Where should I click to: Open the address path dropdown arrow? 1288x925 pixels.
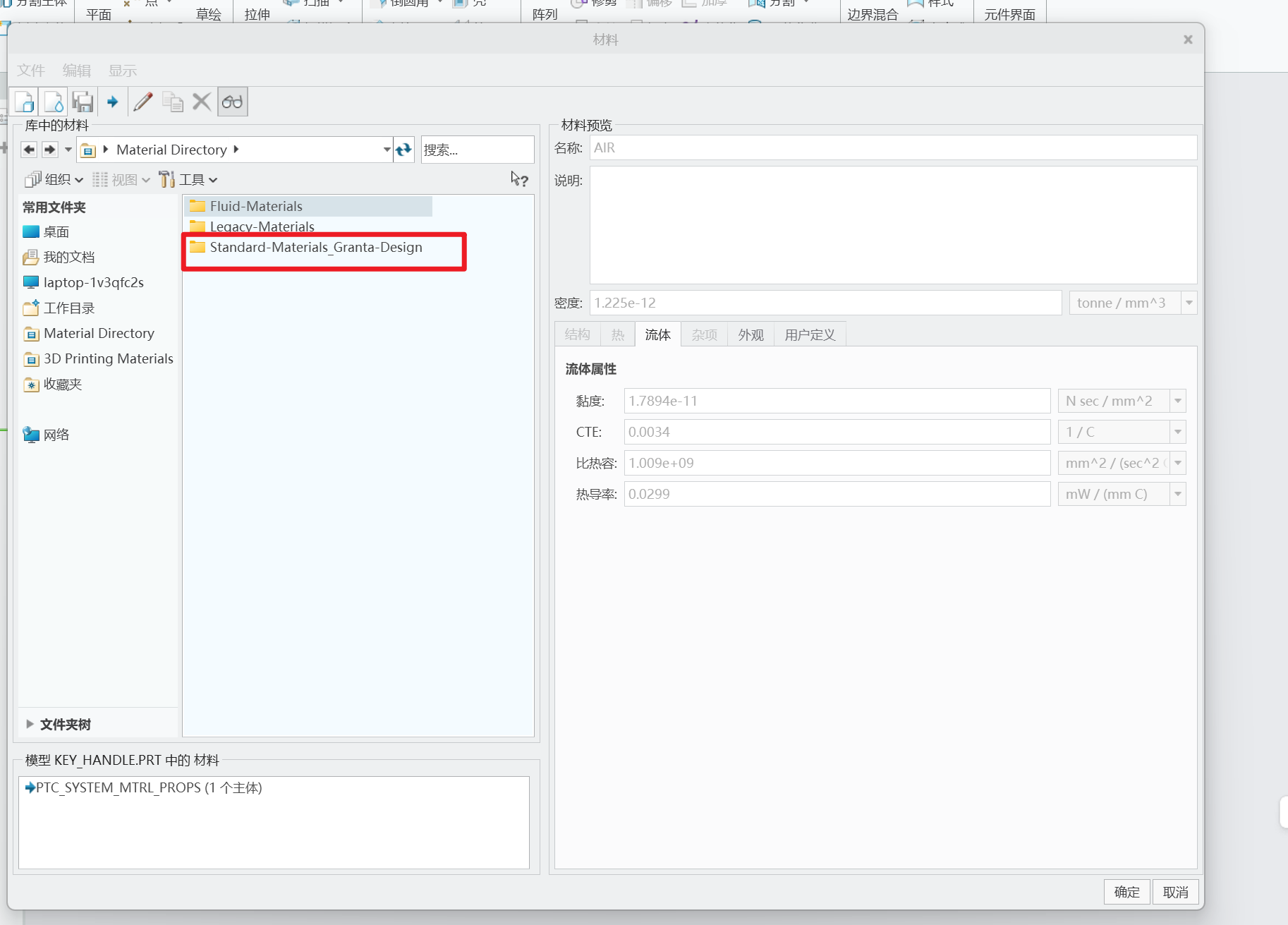pos(387,150)
